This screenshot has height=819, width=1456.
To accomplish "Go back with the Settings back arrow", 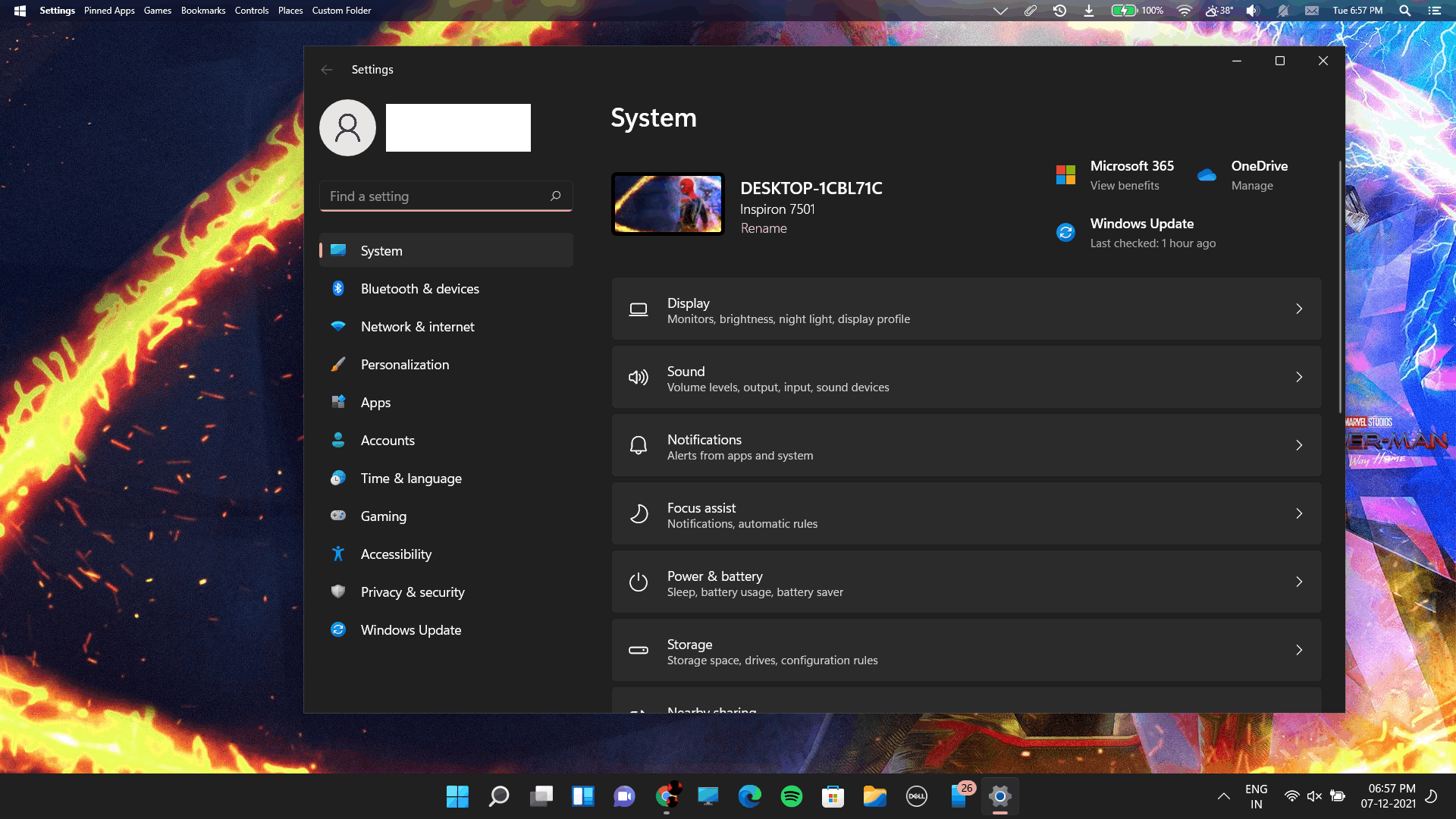I will click(327, 69).
